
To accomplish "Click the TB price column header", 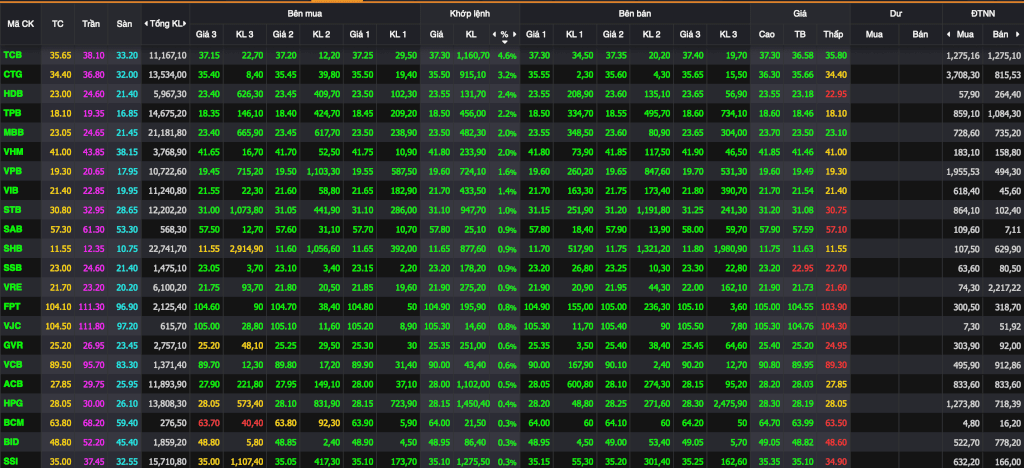I will [799, 34].
